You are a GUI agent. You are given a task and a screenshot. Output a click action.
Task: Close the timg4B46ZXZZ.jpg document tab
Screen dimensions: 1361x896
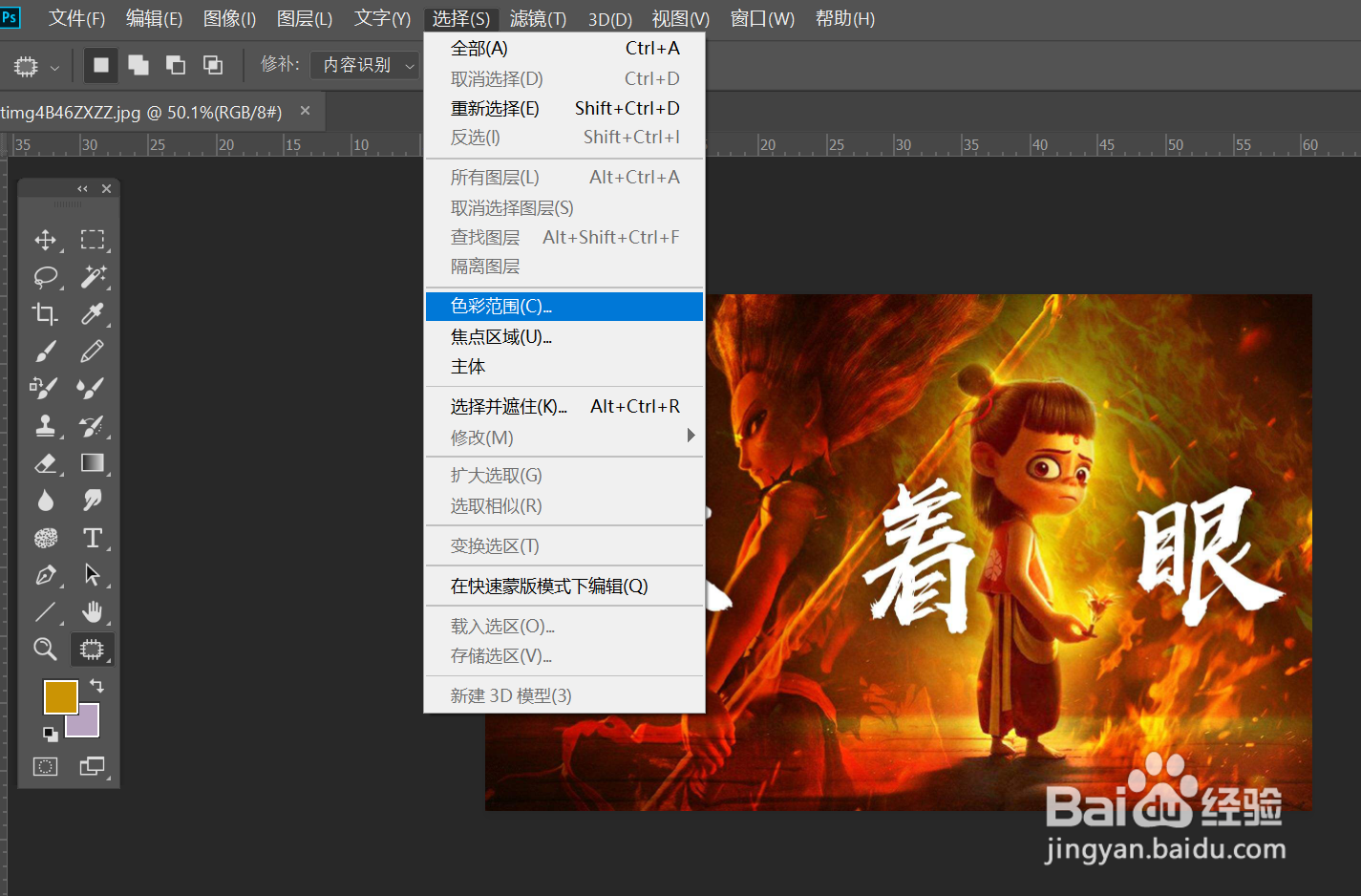(305, 111)
